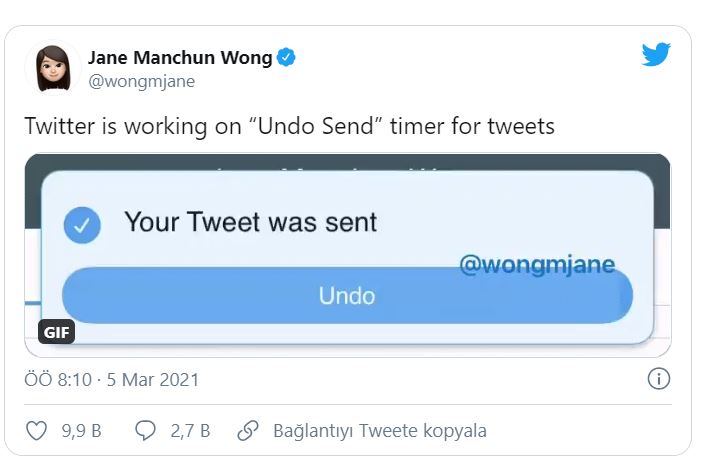Viewport: 725px width, 476px height.
Task: Open the timestamp 'ÖÖ 8:10 · 5 Mar 2021'
Action: [111, 380]
